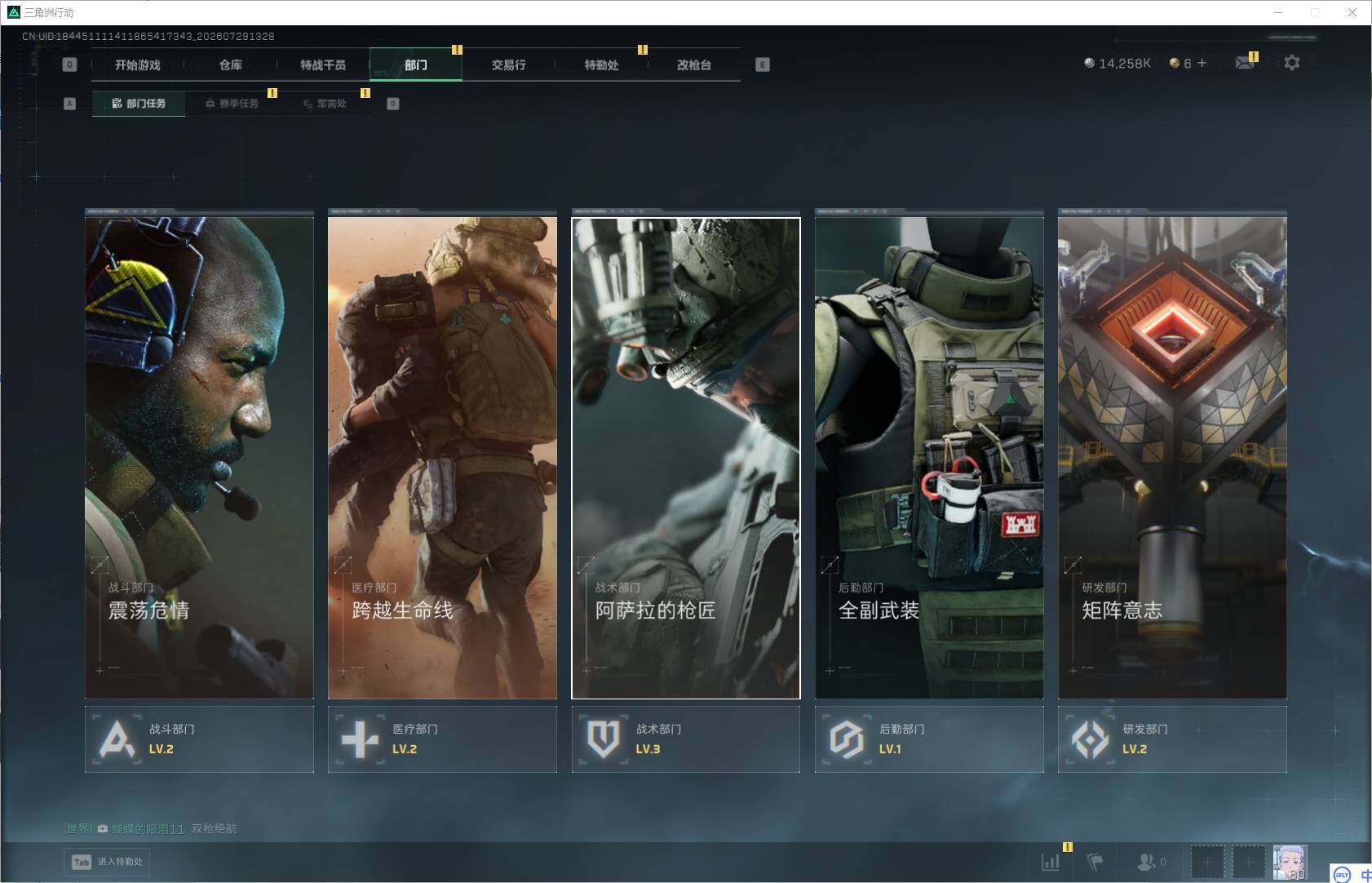Go to the 交易行 tab
Viewport: 1372px width, 883px height.
[508, 64]
